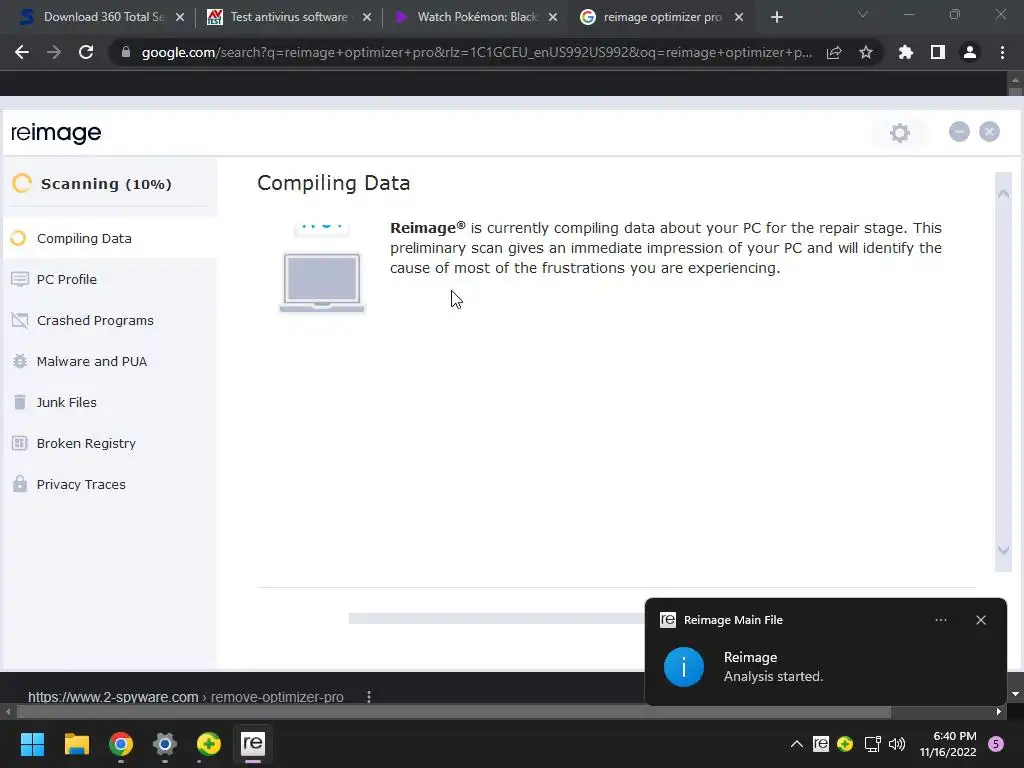Click the reimage logo
This screenshot has width=1024, height=768.
click(x=56, y=133)
